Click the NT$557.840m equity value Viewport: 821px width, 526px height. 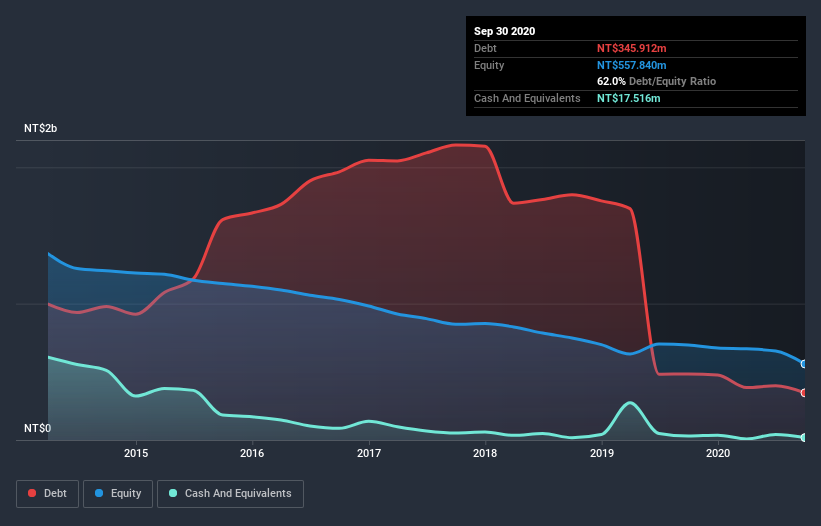point(631,65)
